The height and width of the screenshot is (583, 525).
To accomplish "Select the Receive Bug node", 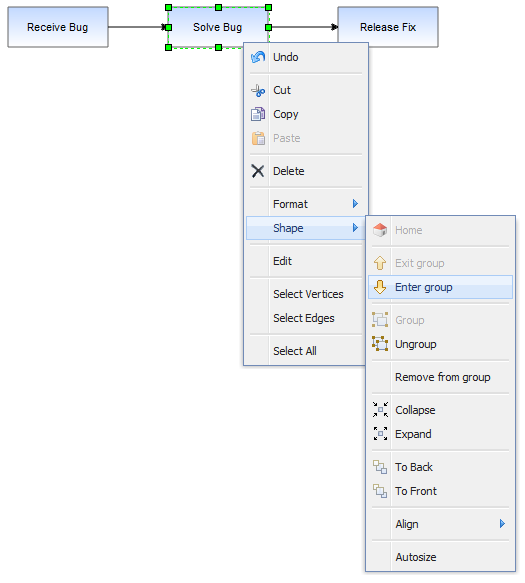I will pos(58,27).
